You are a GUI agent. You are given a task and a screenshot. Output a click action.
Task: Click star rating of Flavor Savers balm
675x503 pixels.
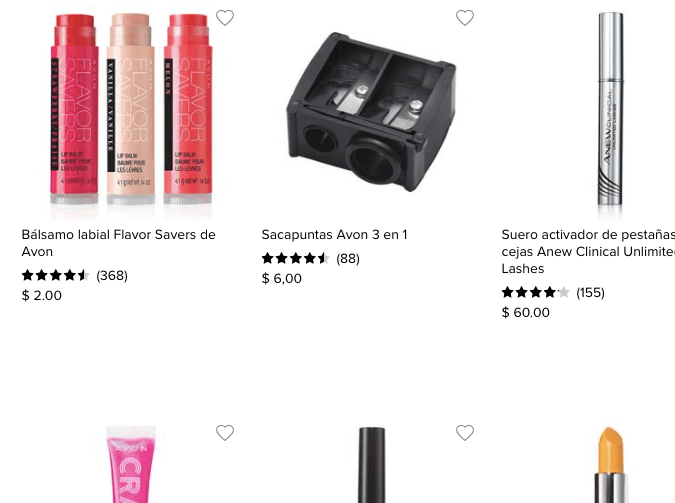pyautogui.click(x=56, y=275)
